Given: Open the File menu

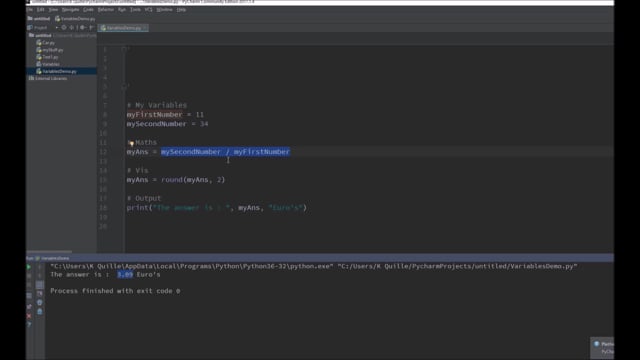Looking at the screenshot, I should (x=30, y=9).
